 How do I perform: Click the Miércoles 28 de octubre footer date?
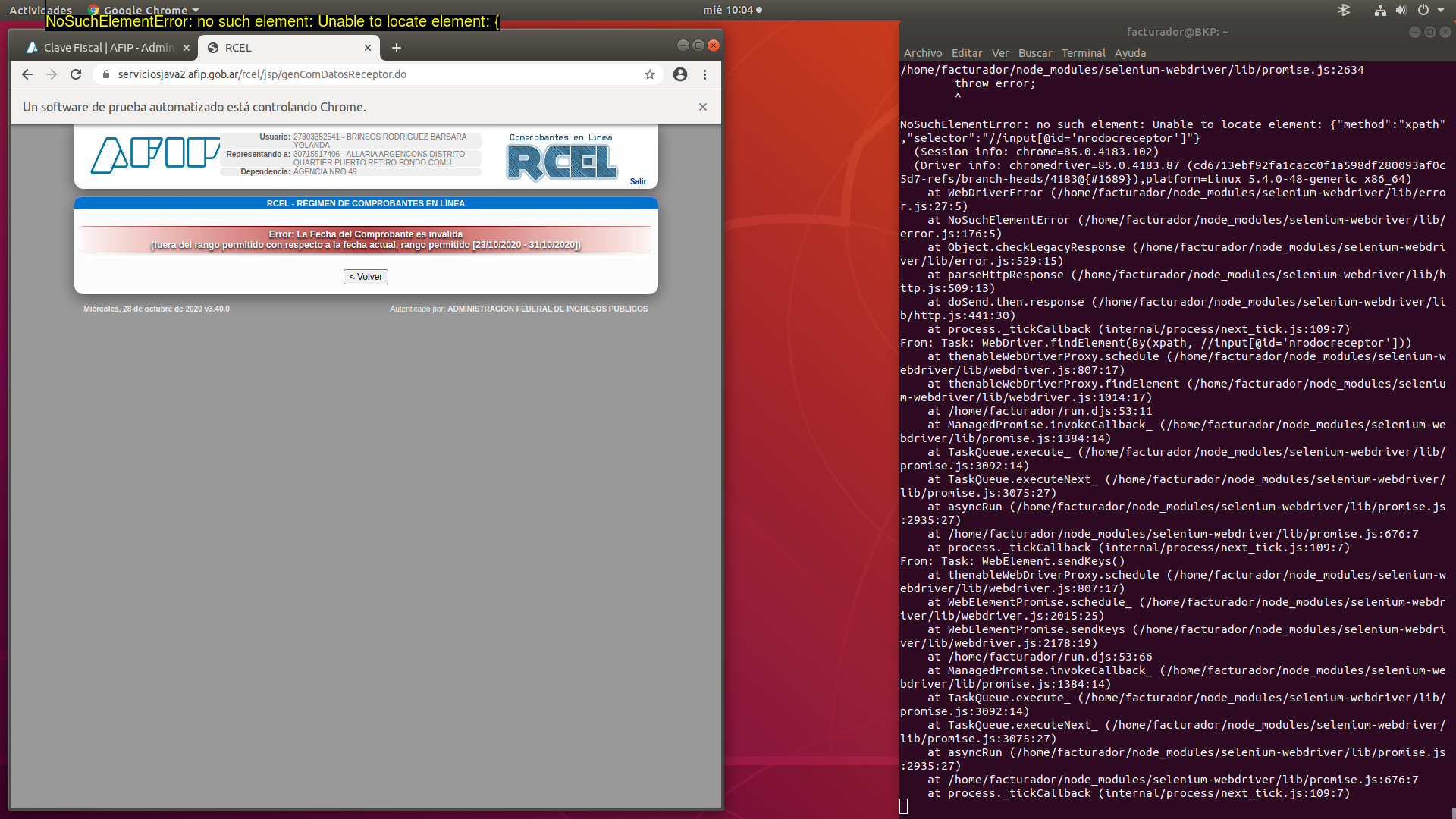(156, 309)
